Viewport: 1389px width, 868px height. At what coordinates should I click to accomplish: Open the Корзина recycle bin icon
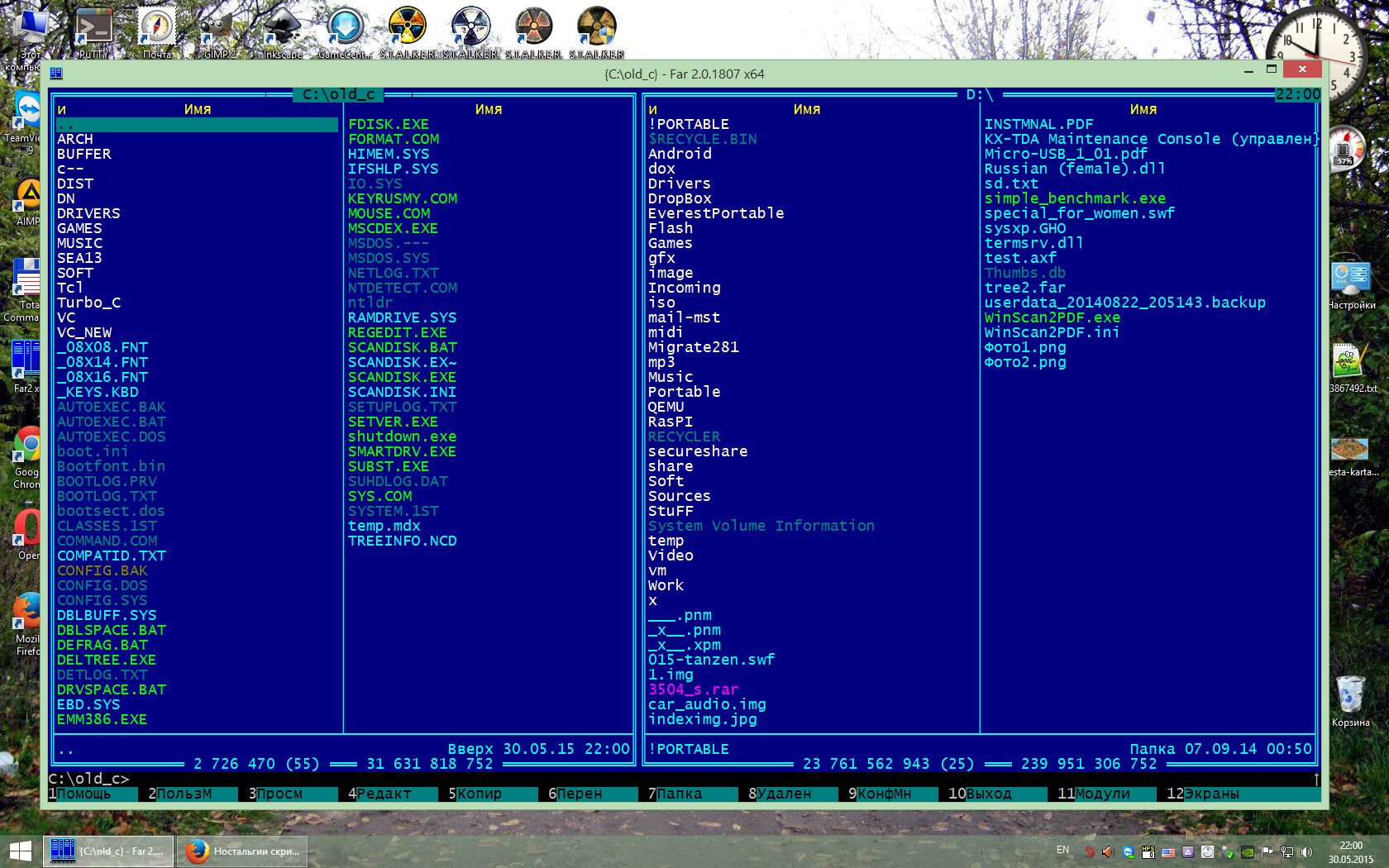pos(1350,702)
